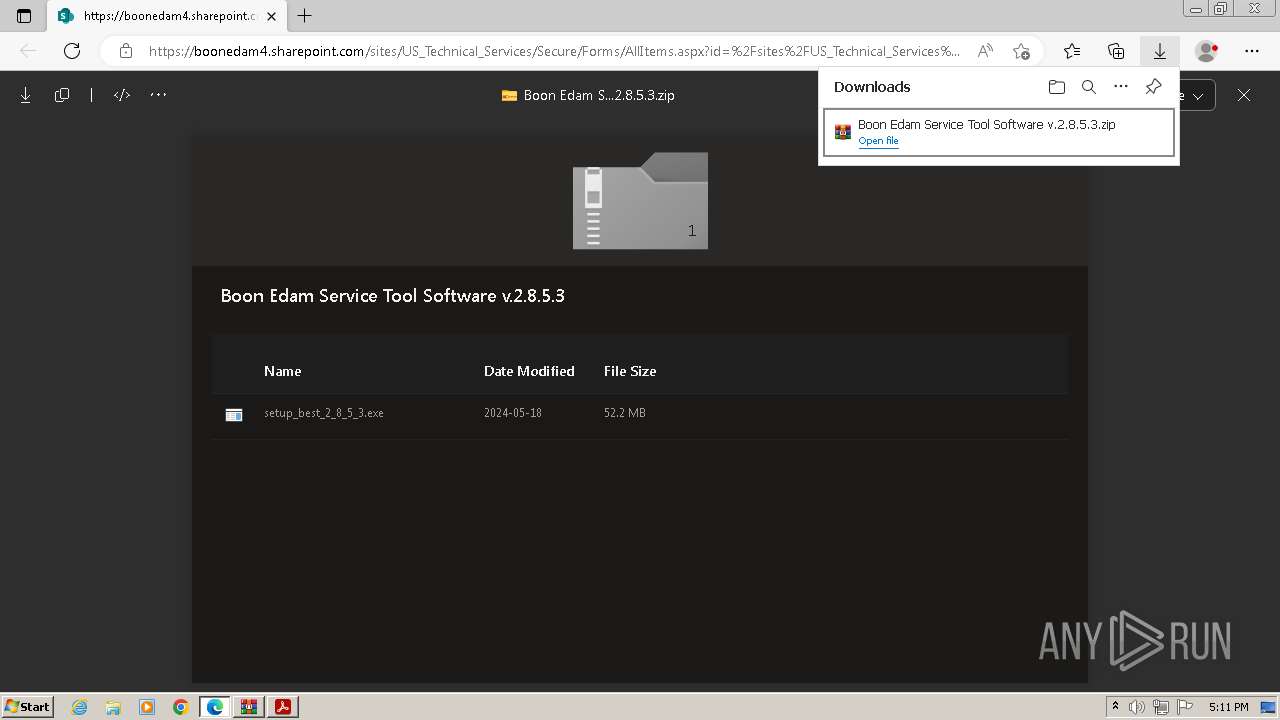
Task: Open a new browser tab
Action: click(305, 16)
